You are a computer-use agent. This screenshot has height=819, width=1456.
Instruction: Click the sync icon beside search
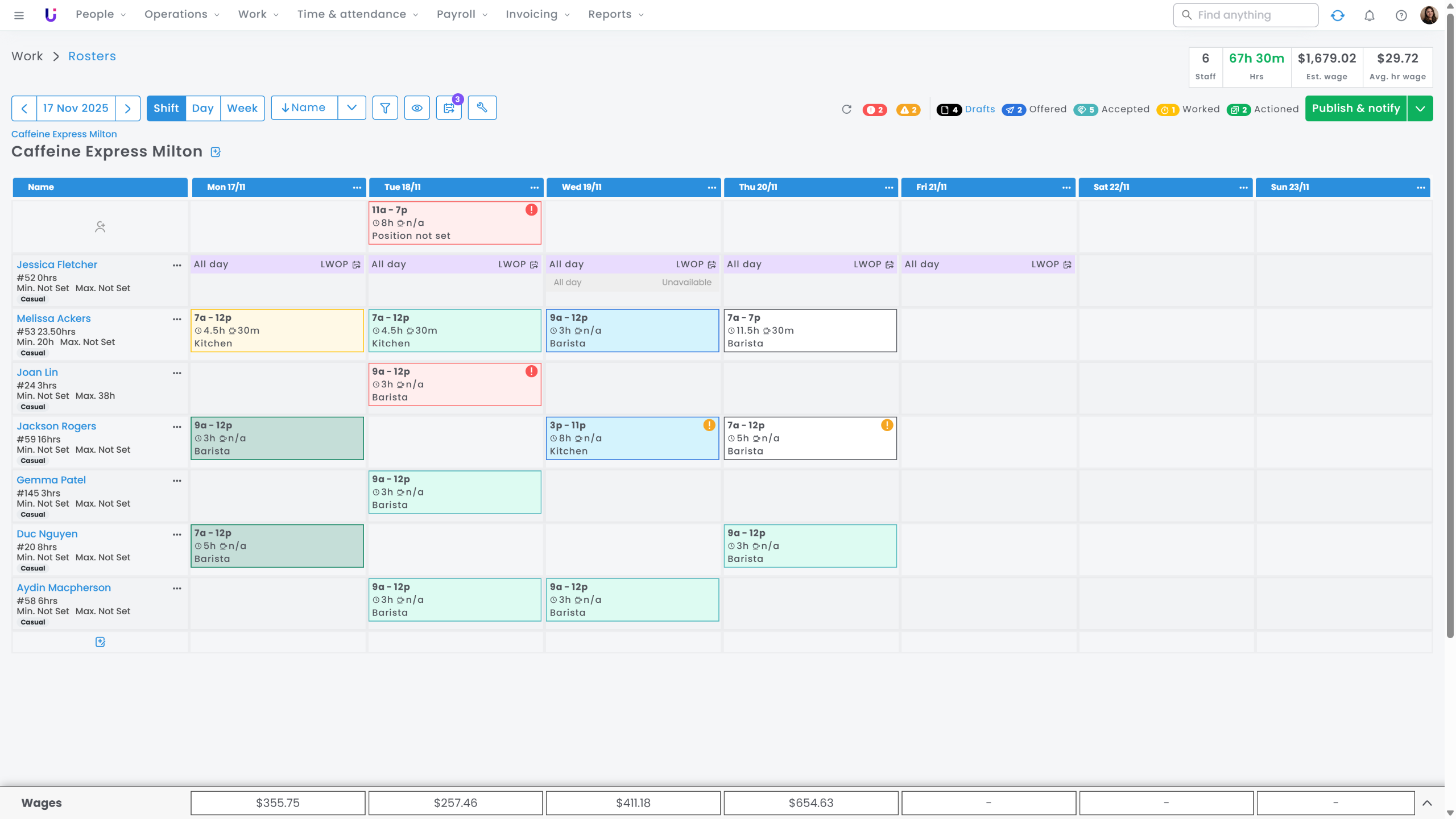click(x=1337, y=15)
